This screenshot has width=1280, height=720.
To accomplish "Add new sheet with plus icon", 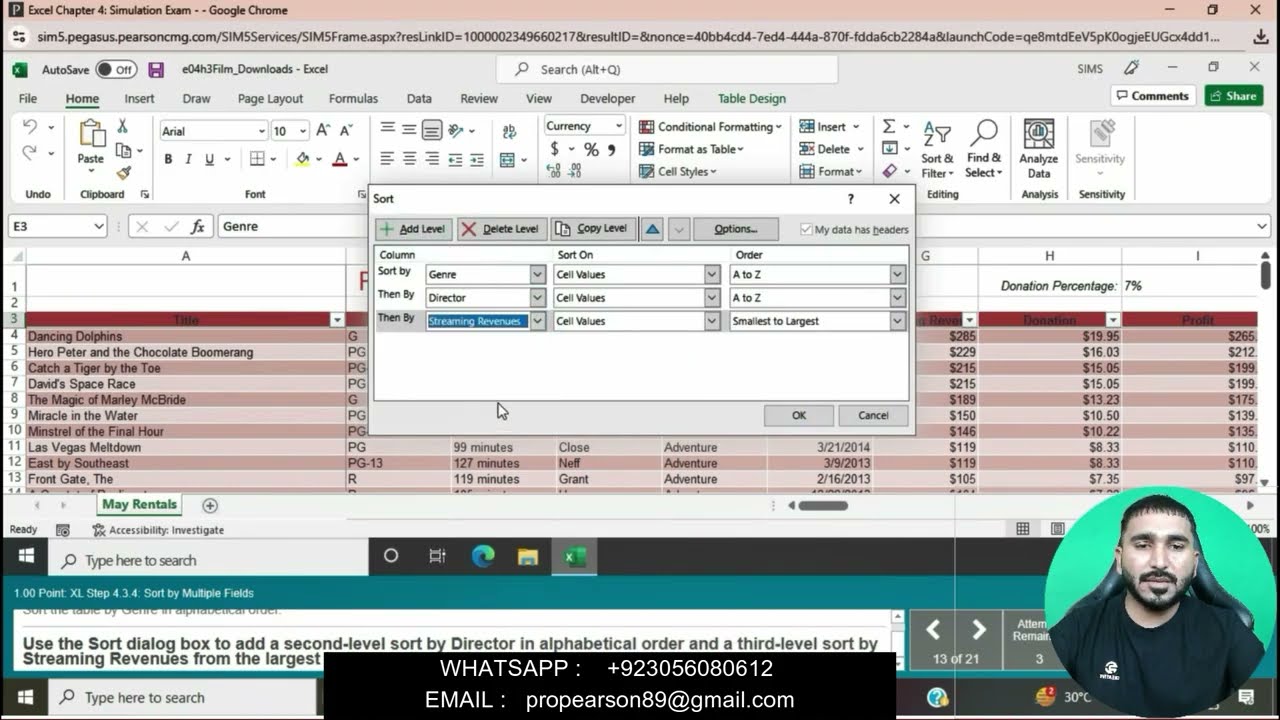I will tap(210, 505).
